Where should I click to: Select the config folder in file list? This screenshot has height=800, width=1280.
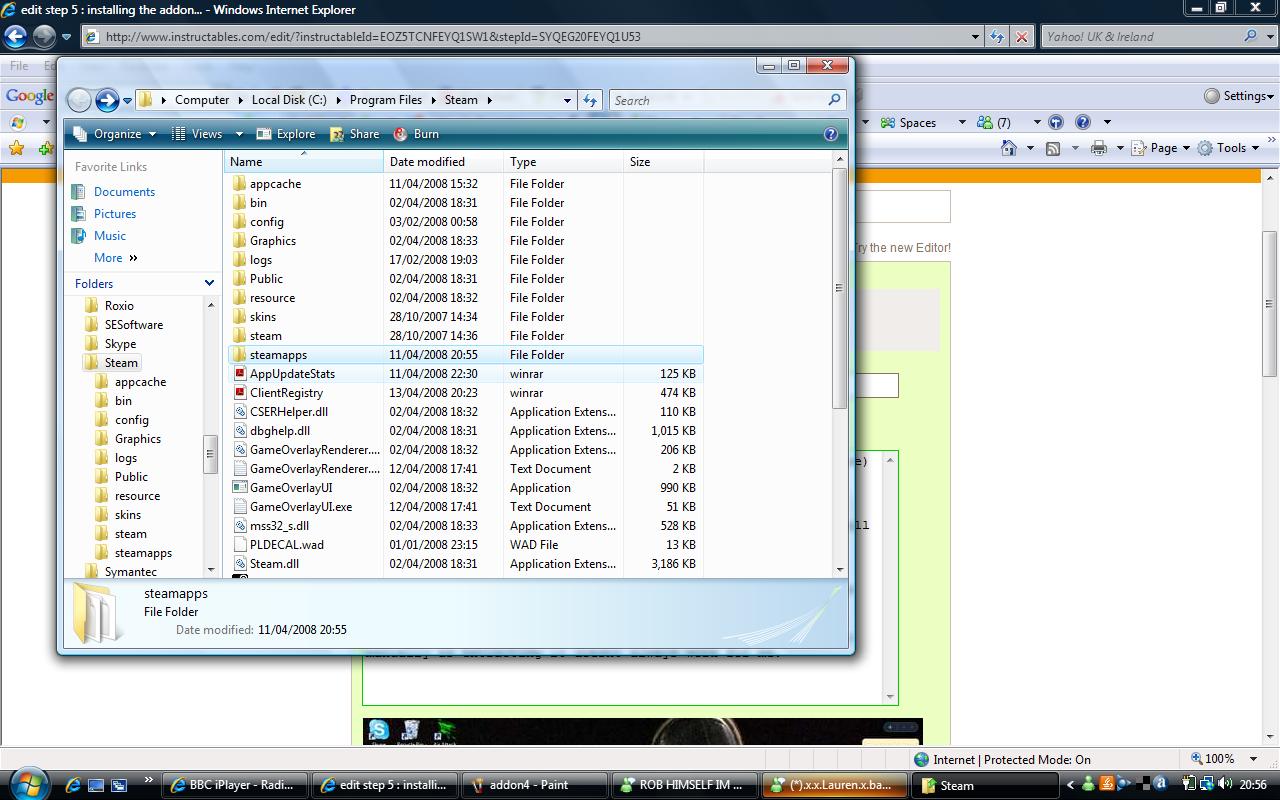coord(267,222)
